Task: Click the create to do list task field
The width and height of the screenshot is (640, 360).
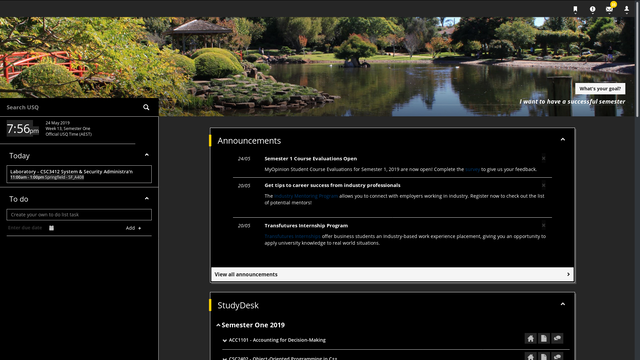Action: 79,215
